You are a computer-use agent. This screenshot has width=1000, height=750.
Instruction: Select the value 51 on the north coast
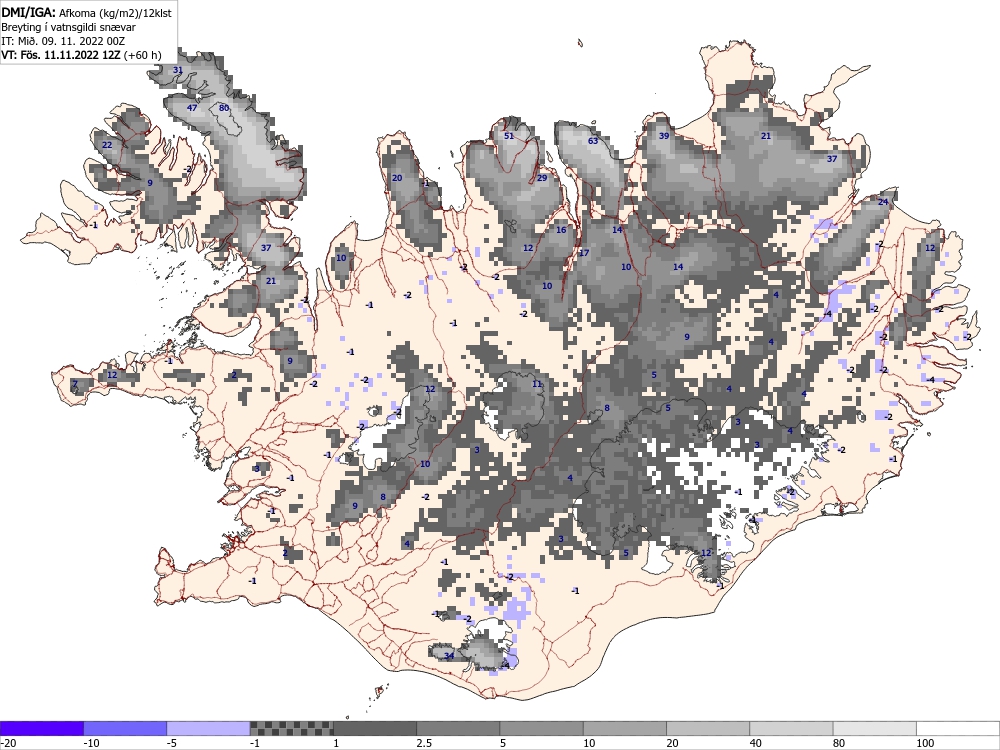509,136
